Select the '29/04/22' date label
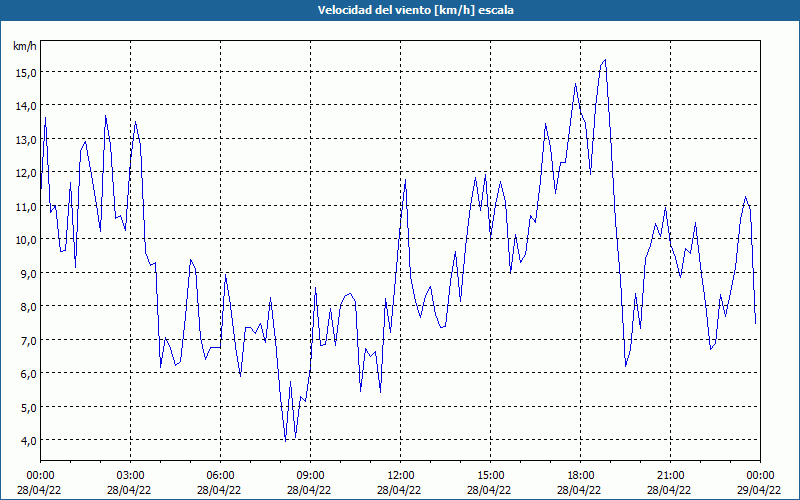The image size is (800, 500). (759, 490)
